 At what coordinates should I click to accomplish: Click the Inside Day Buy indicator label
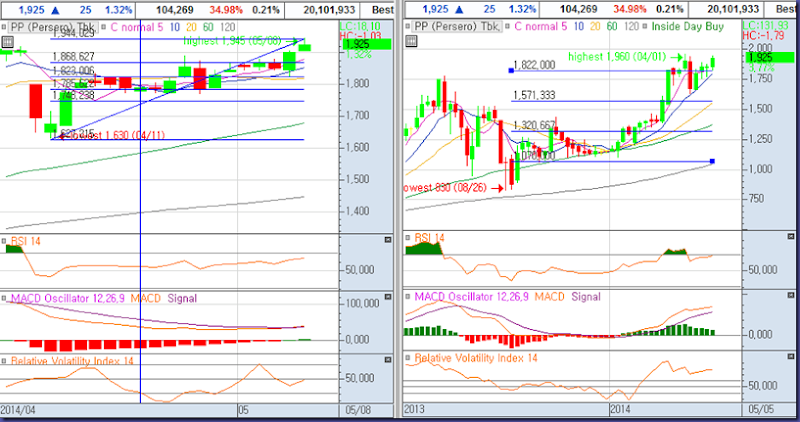[687, 26]
